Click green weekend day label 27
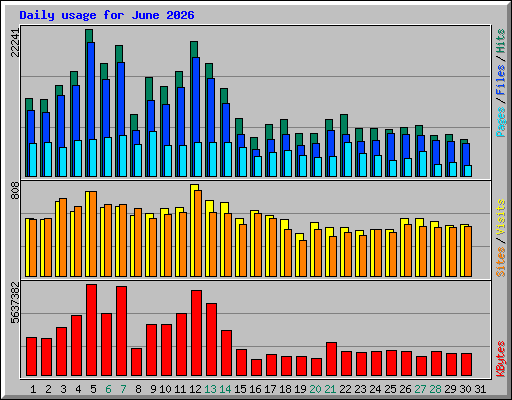 [x=420, y=389]
